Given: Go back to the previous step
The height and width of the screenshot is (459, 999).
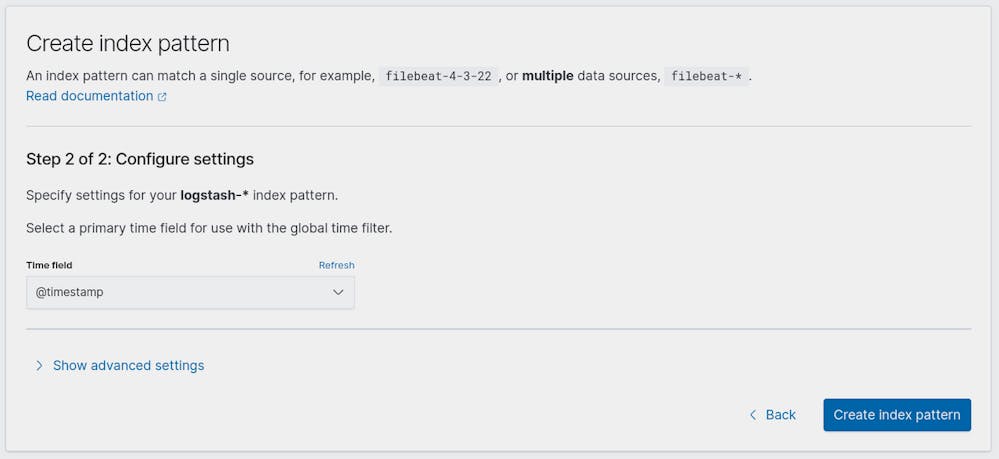Looking at the screenshot, I should (780, 415).
